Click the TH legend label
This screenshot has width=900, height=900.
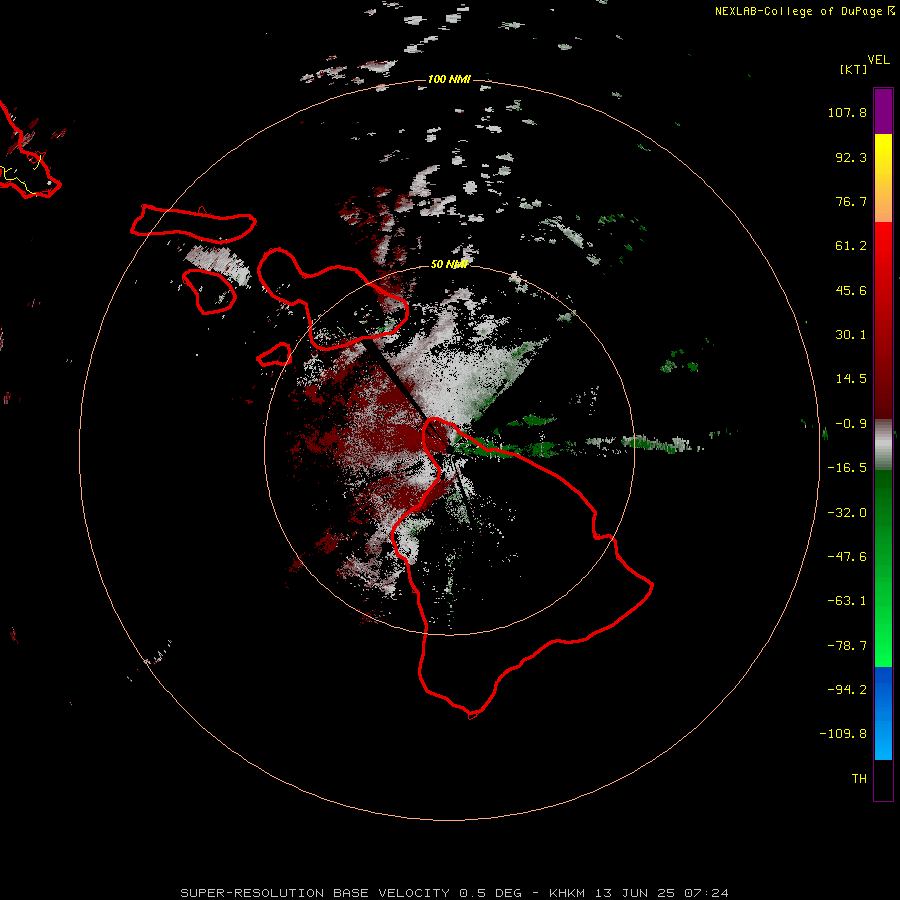point(859,779)
